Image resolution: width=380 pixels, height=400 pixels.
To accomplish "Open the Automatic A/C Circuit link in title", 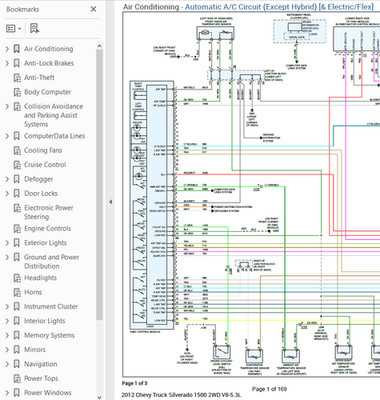I will (279, 7).
